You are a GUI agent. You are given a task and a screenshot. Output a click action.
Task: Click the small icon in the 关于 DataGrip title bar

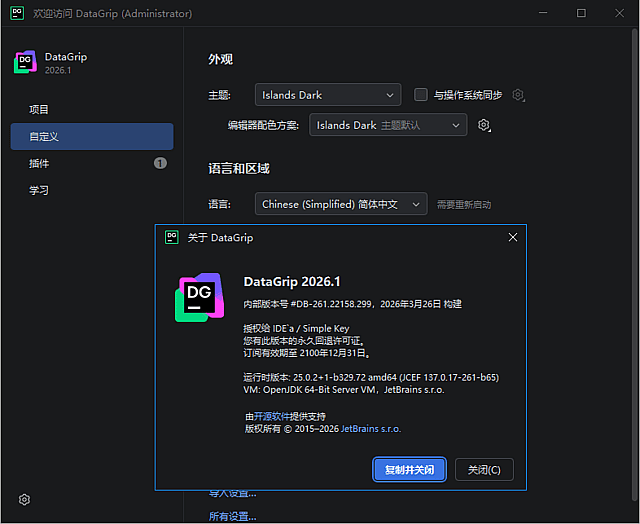[172, 238]
